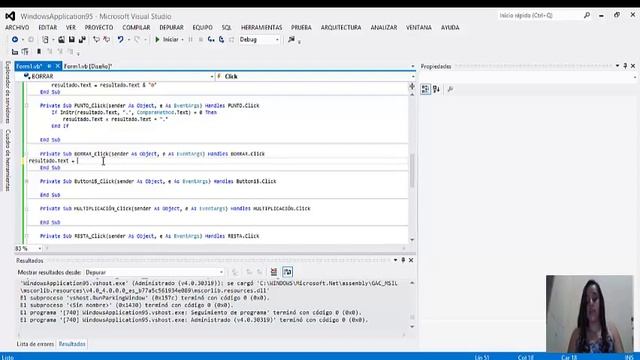Toggle word wrap in Resultados panel
The height and width of the screenshot is (360, 640).
click(x=287, y=272)
